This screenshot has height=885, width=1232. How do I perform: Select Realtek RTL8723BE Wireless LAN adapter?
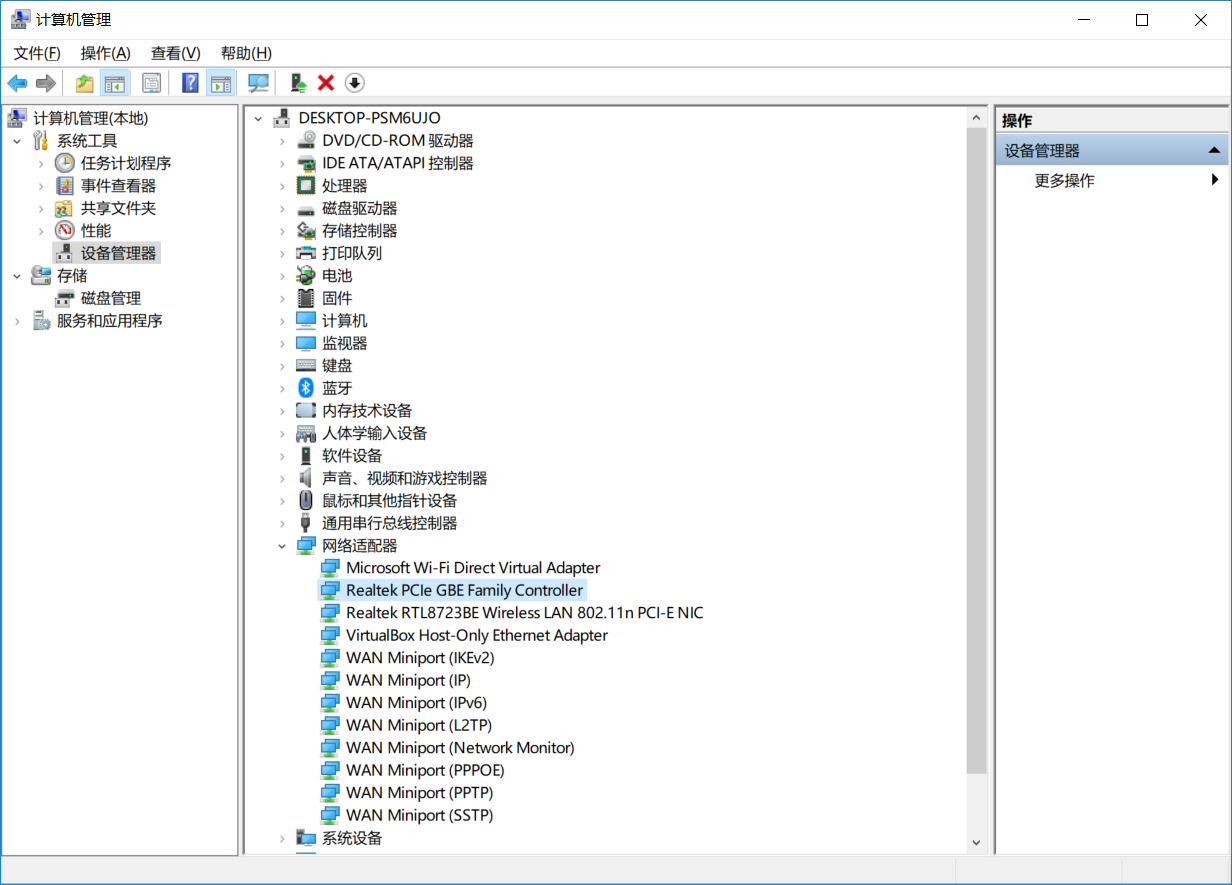tap(525, 613)
